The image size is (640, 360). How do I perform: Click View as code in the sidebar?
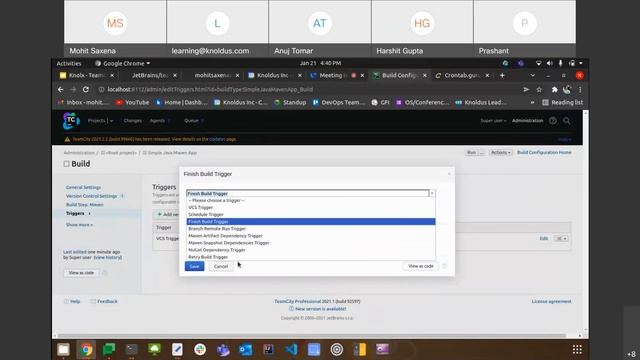click(81, 273)
